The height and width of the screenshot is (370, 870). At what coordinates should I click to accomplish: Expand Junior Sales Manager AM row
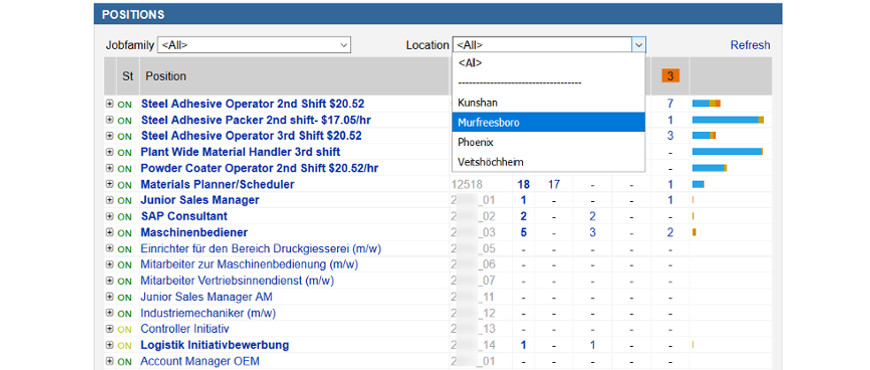pyautogui.click(x=109, y=296)
